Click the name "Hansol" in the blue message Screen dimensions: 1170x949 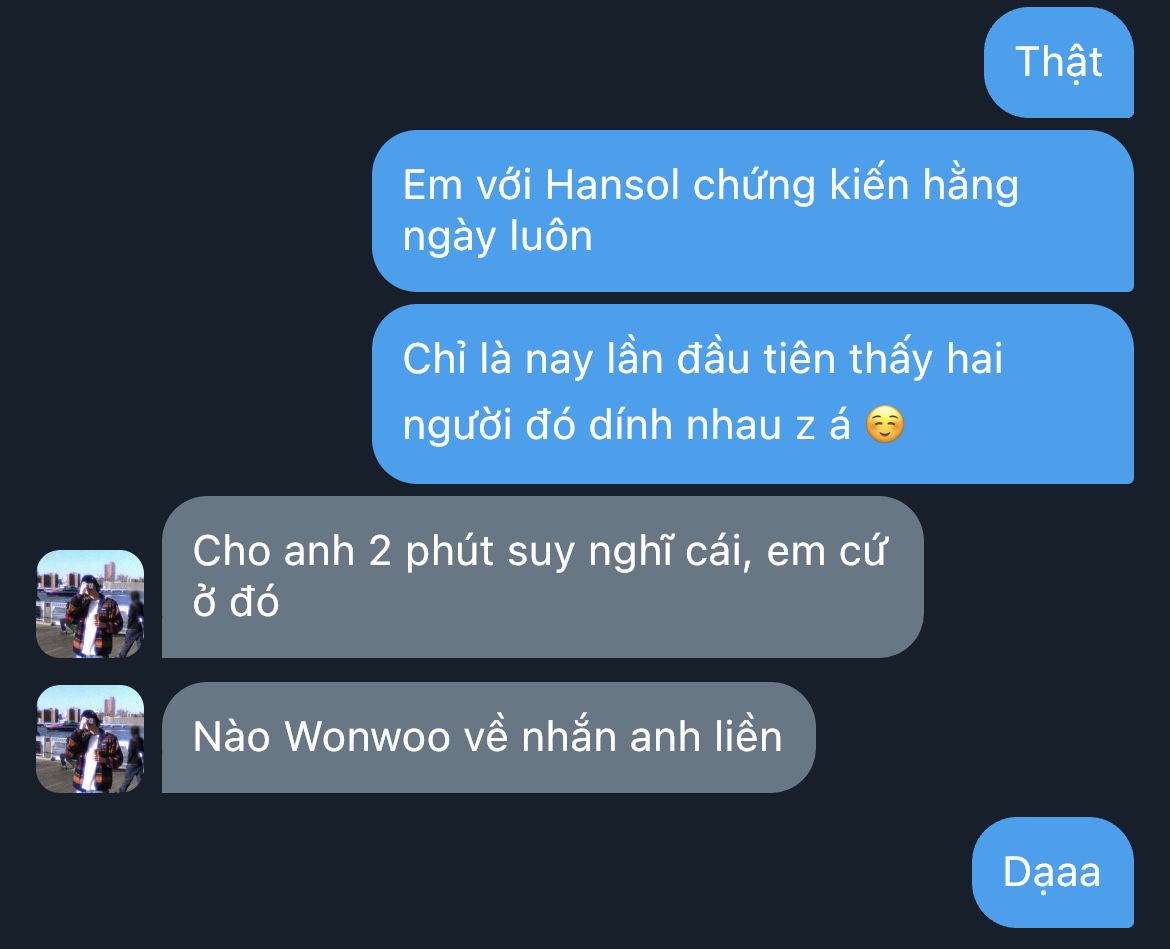pos(613,185)
